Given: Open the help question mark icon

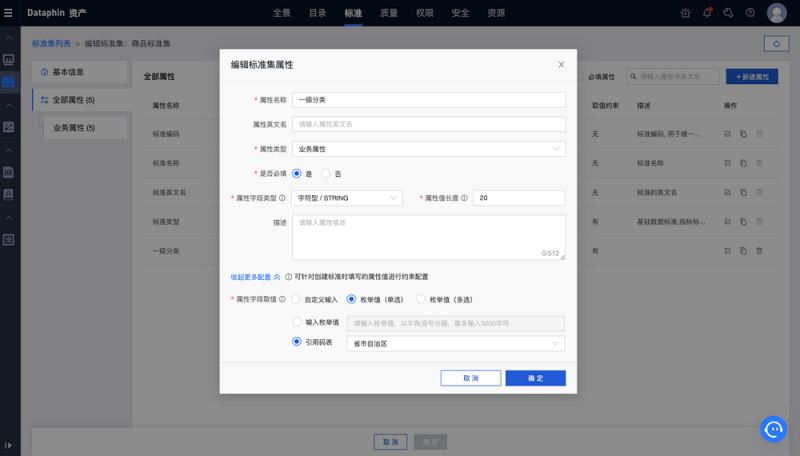Looking at the screenshot, I should pos(749,13).
